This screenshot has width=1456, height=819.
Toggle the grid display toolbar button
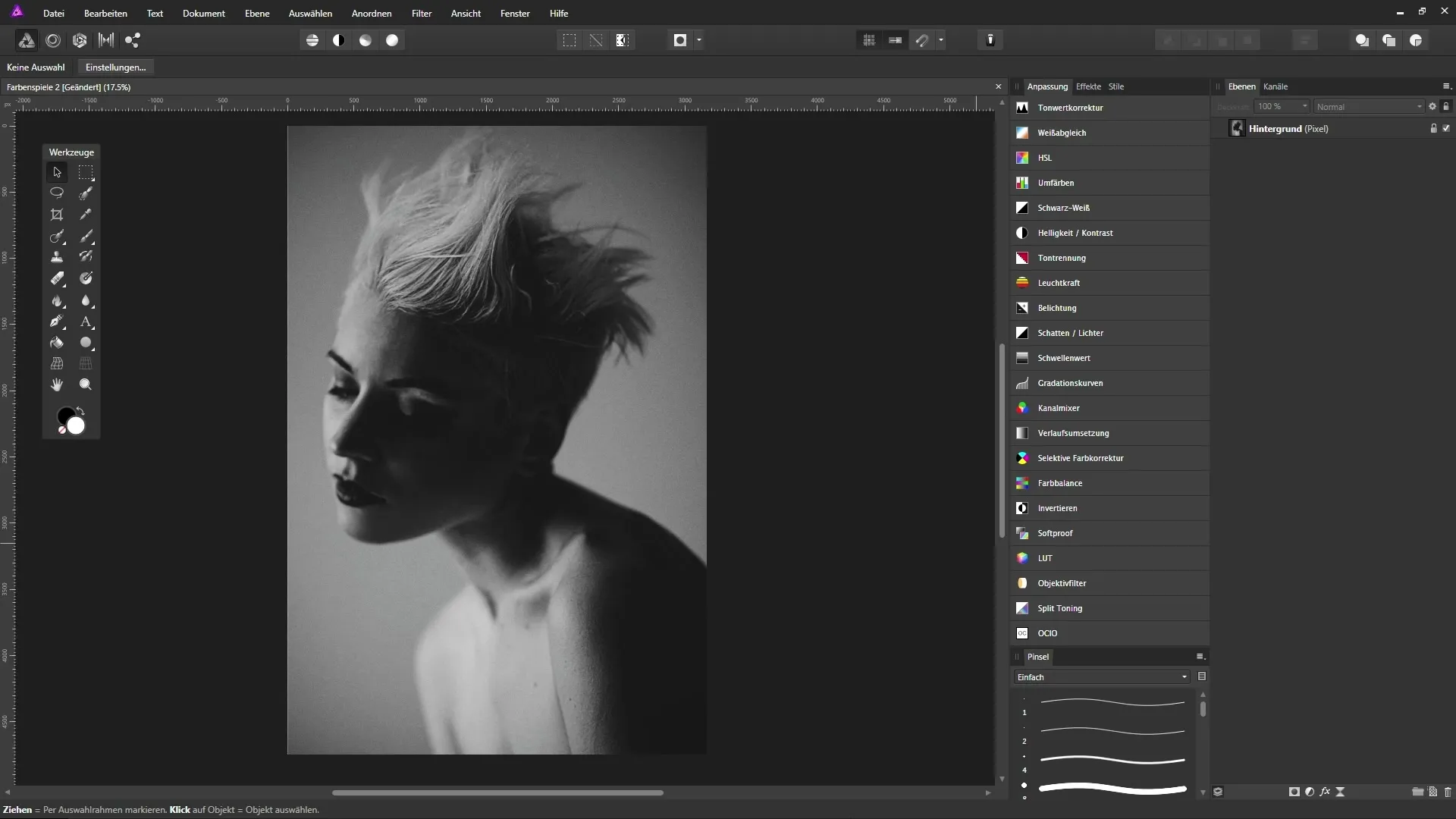[x=869, y=40]
